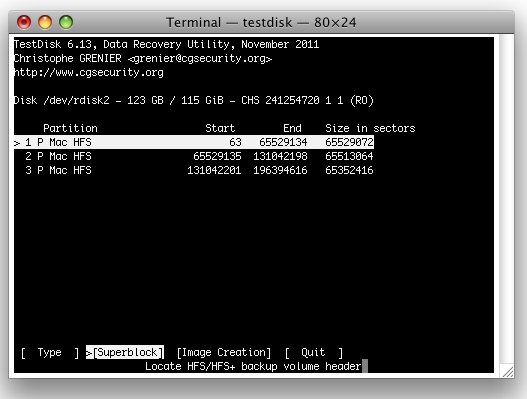The height and width of the screenshot is (399, 527).
Task: Click the grenier@cgsecurity.org email address
Action: click(200, 58)
